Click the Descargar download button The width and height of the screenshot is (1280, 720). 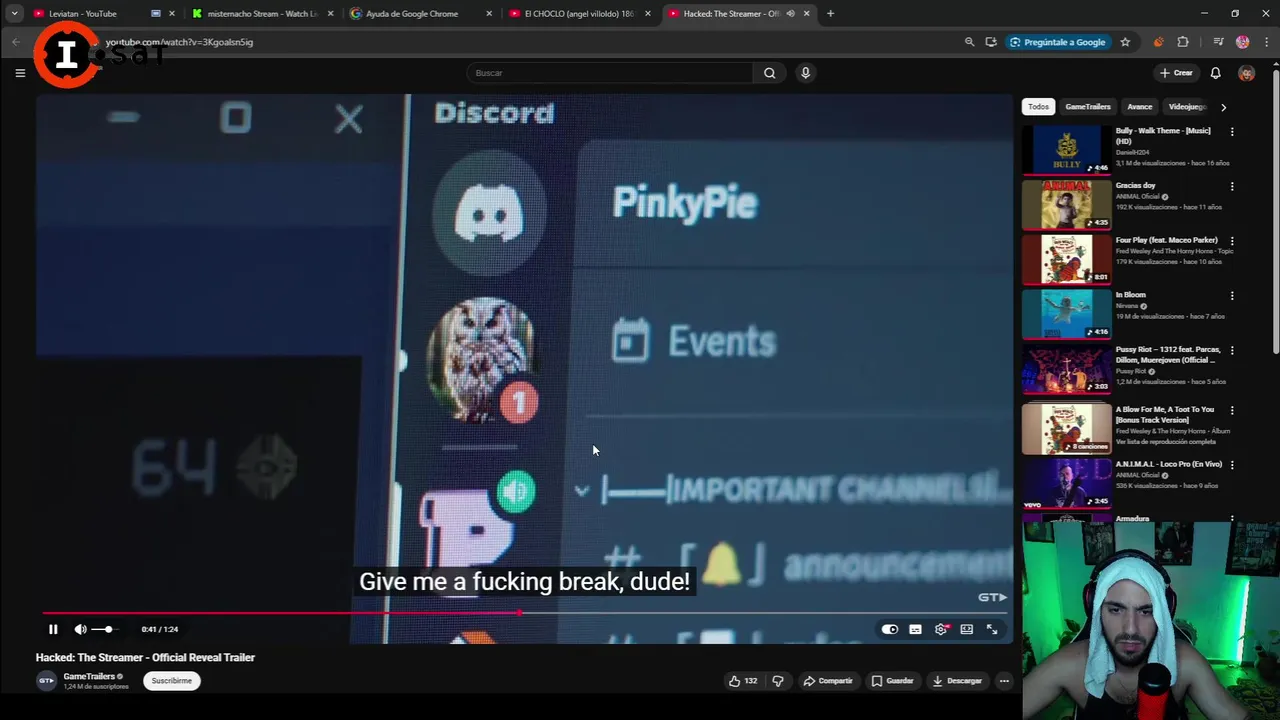point(957,681)
